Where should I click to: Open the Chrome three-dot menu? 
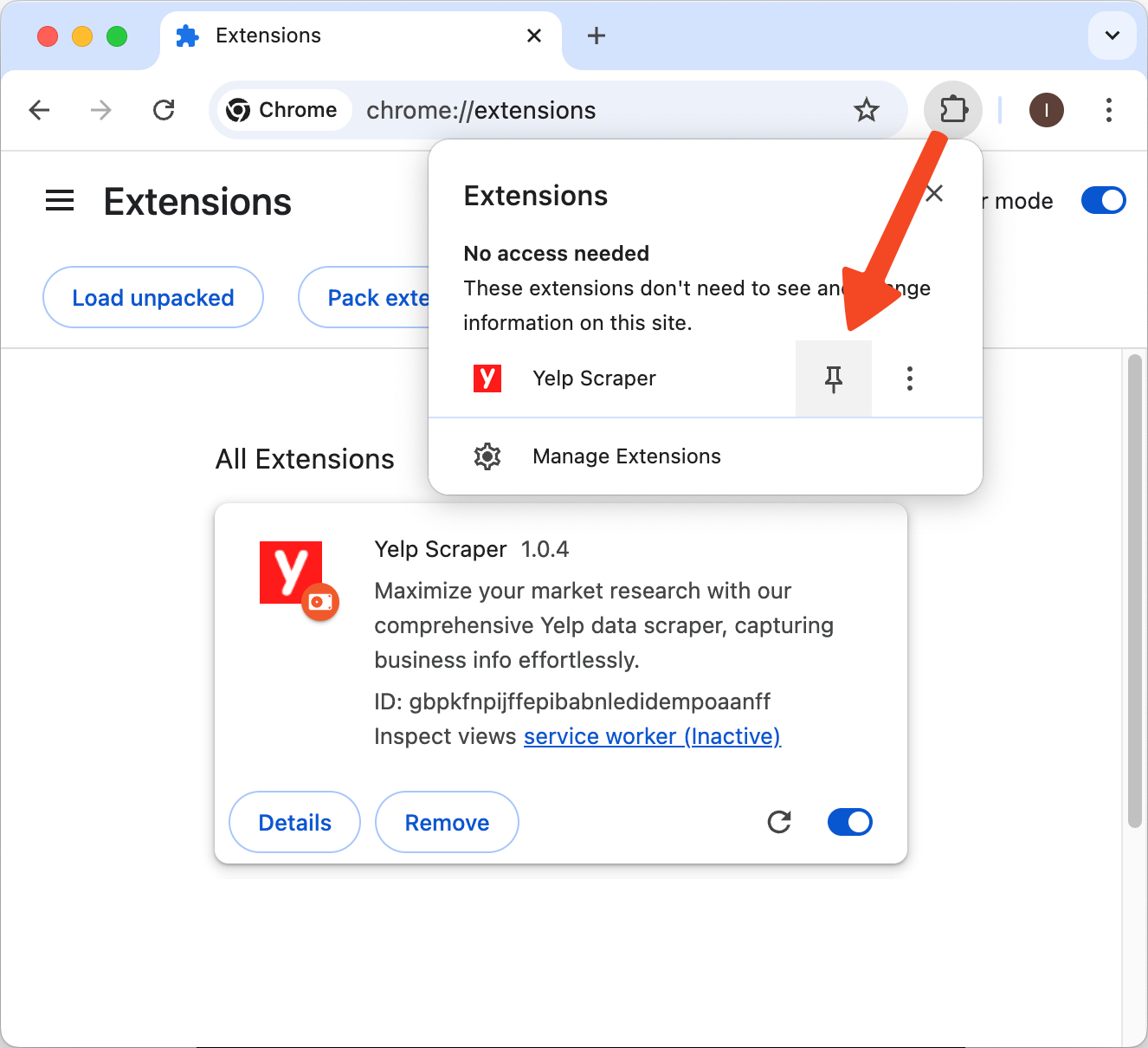coord(1108,110)
